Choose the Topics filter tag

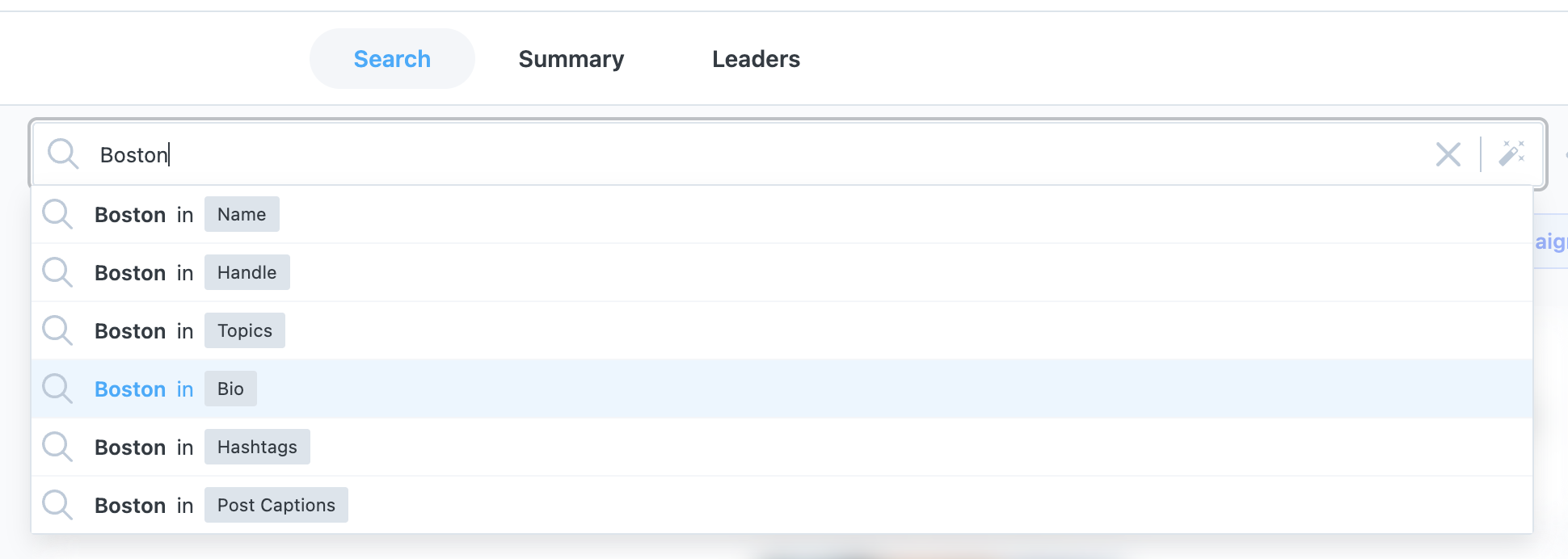pos(244,331)
